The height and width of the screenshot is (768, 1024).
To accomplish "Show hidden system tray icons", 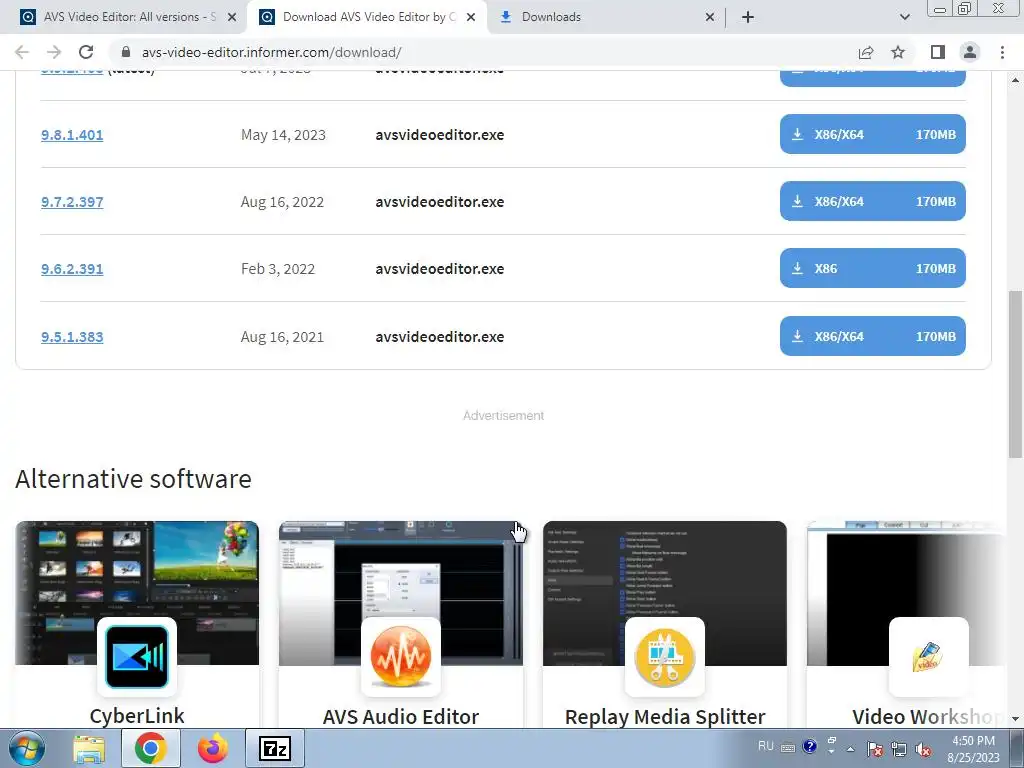I will click(850, 748).
